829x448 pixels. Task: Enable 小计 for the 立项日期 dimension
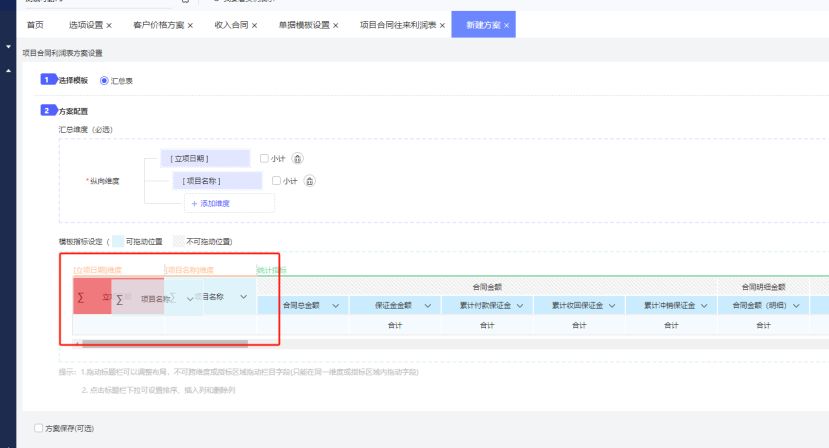[x=264, y=158]
